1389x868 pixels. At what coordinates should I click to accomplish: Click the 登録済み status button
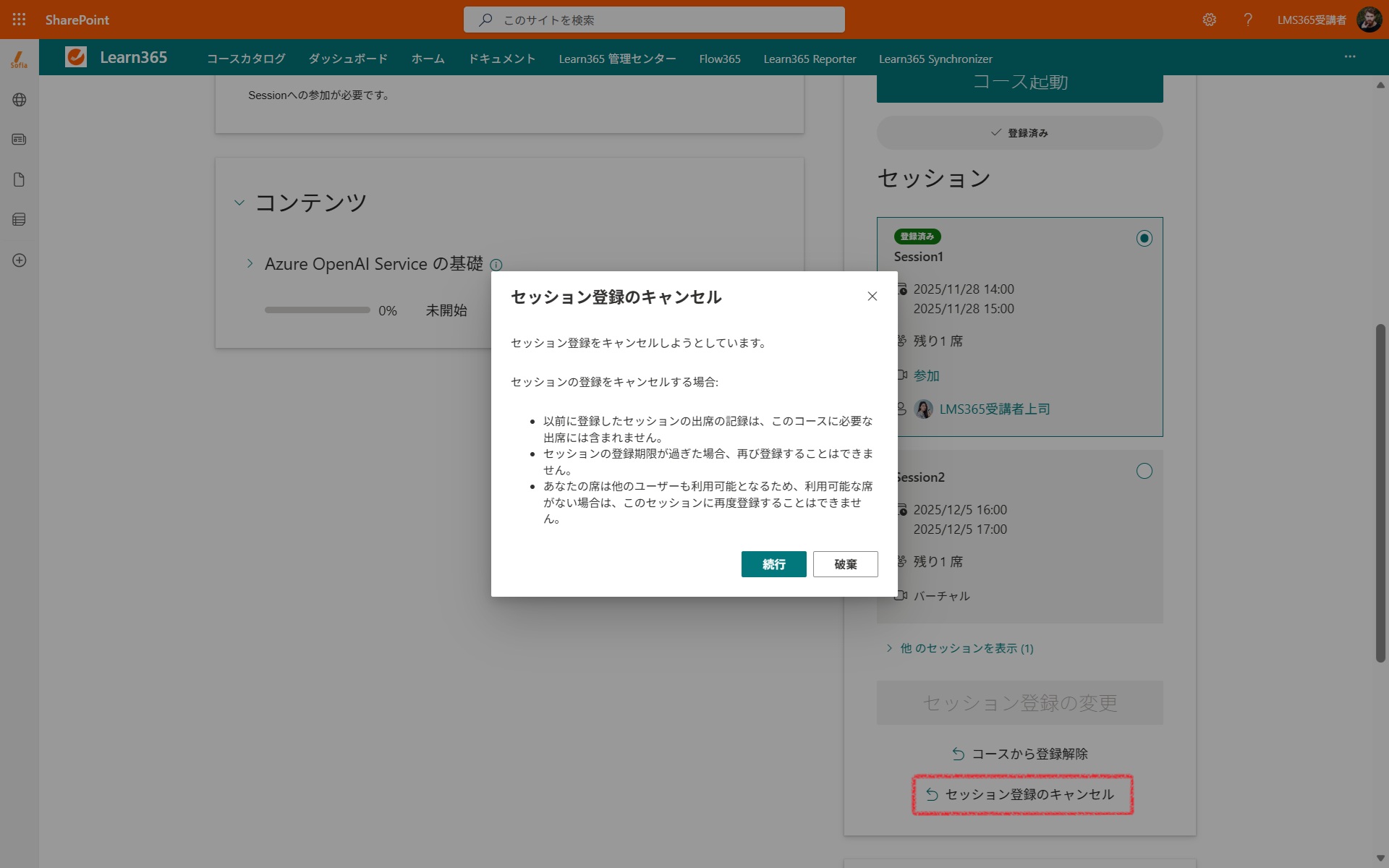point(1020,133)
